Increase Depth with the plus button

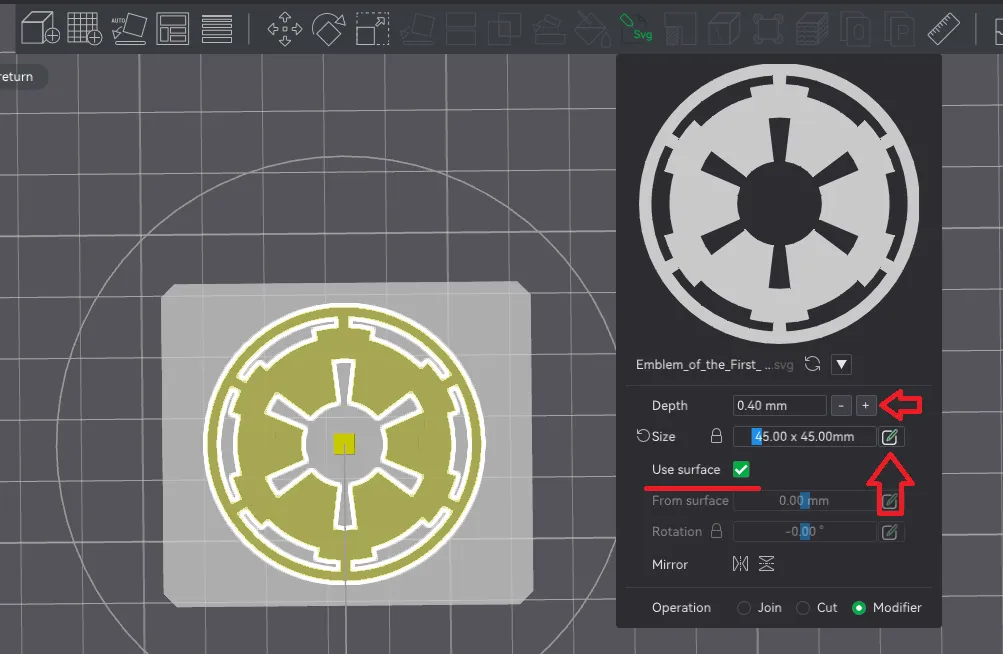(x=865, y=405)
